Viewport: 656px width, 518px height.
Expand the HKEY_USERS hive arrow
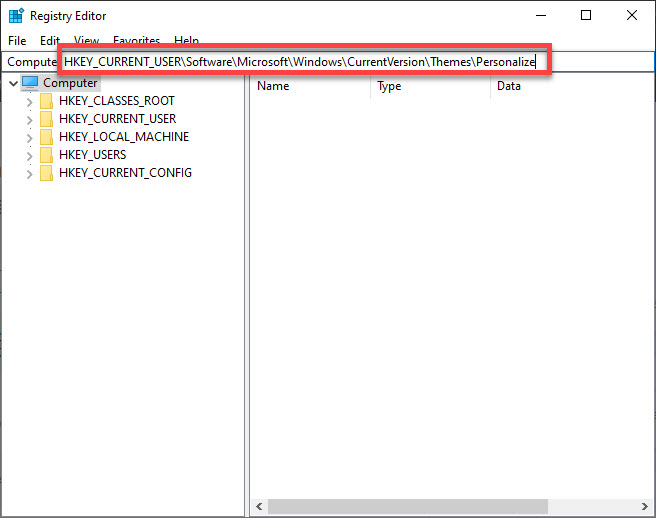point(29,155)
